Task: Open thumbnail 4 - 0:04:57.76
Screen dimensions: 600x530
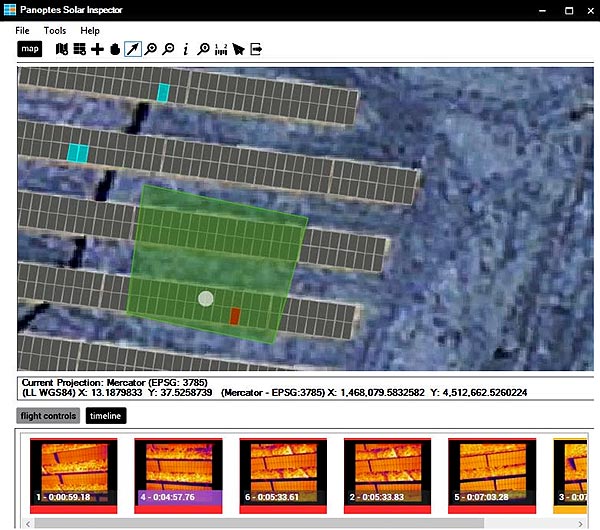Action: (178, 476)
